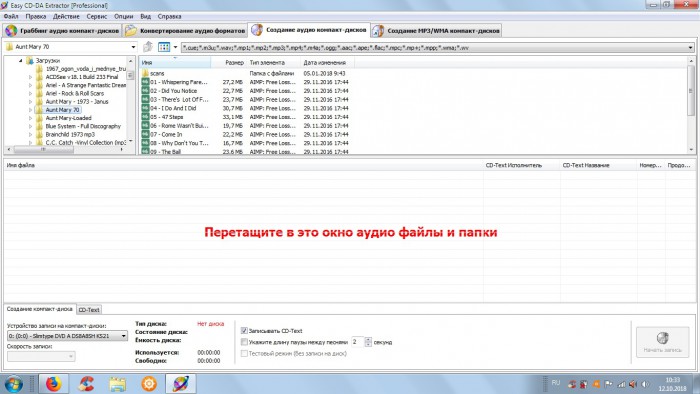Click the up-folder navigation icon
This screenshot has height=394, width=700.
point(148,46)
